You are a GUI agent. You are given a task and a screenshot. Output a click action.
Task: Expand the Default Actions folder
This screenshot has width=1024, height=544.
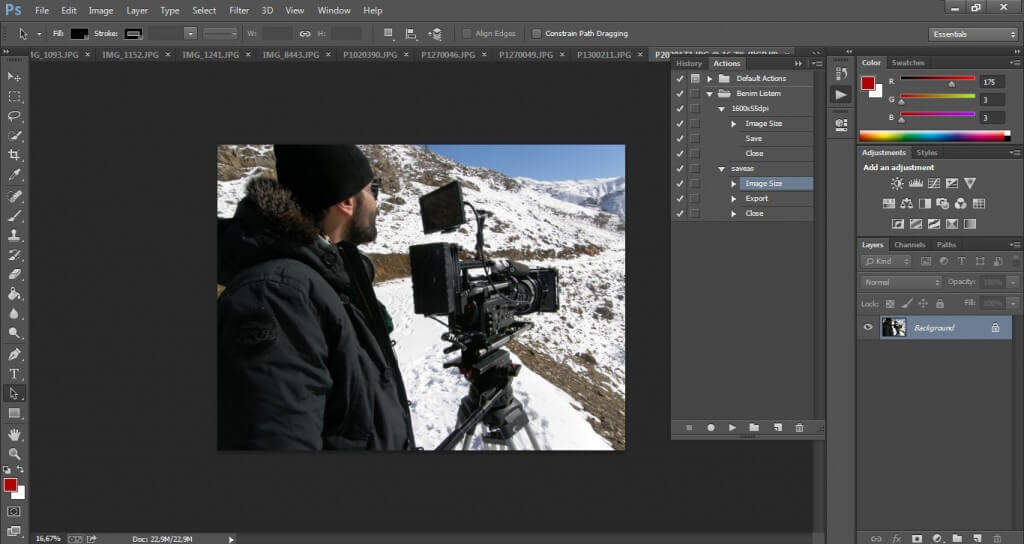pos(710,78)
